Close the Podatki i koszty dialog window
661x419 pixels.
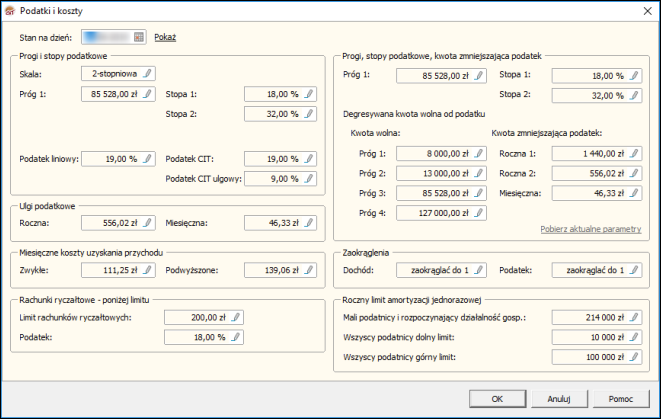644,10
